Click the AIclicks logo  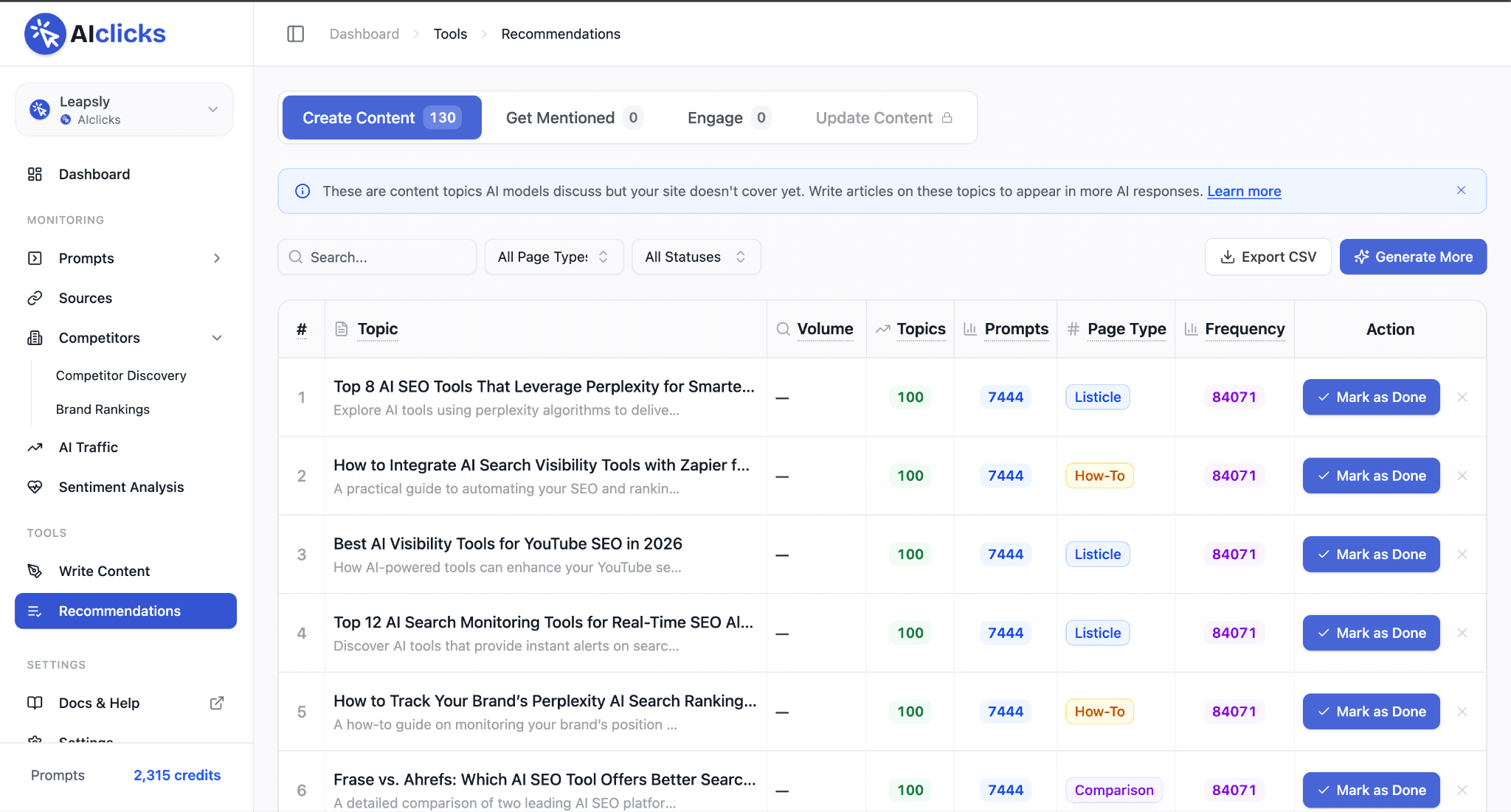[95, 34]
